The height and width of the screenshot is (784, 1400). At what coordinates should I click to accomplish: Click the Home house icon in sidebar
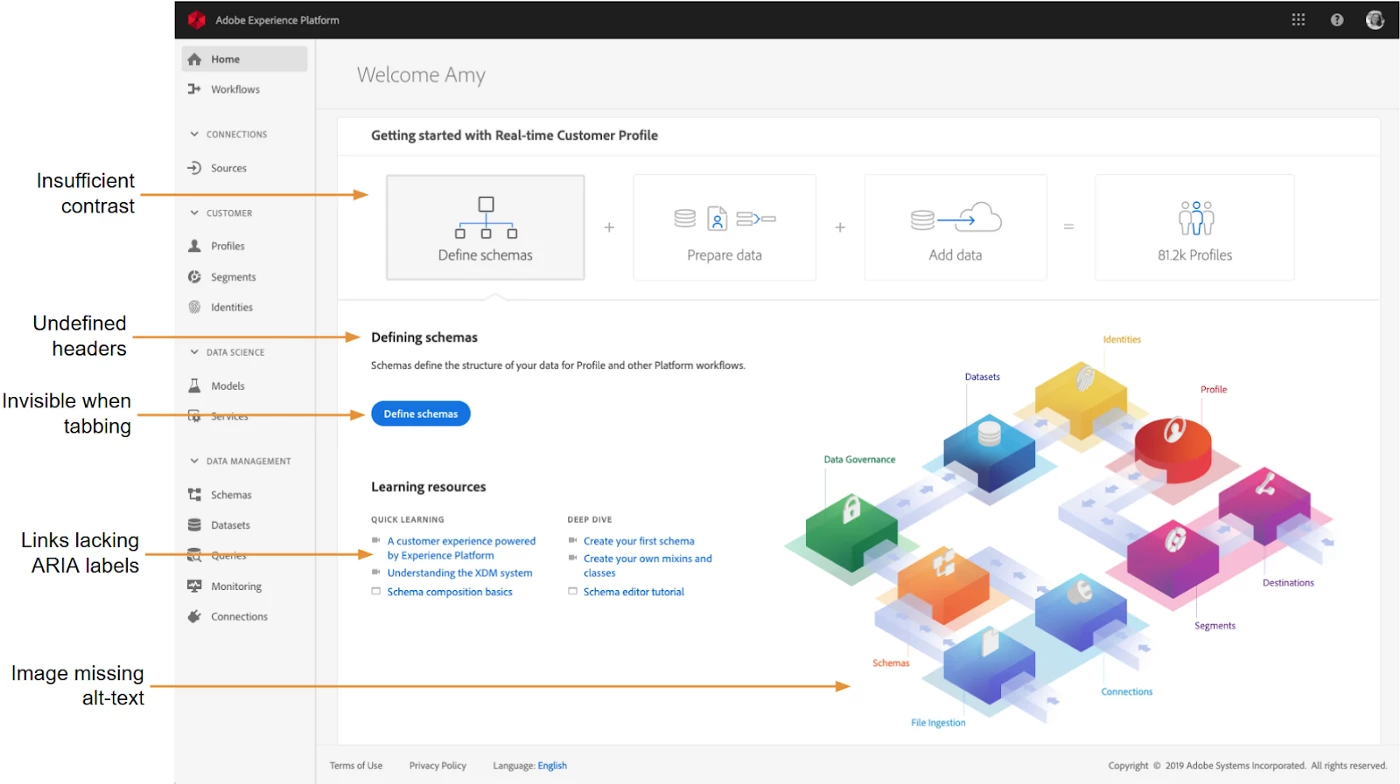[195, 59]
